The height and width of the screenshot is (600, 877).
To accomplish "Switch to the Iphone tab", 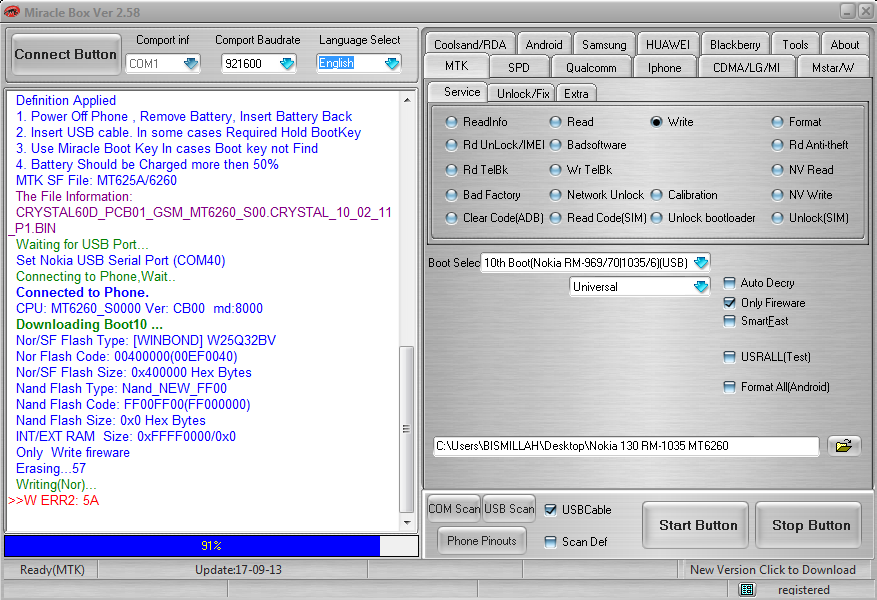I will 664,67.
